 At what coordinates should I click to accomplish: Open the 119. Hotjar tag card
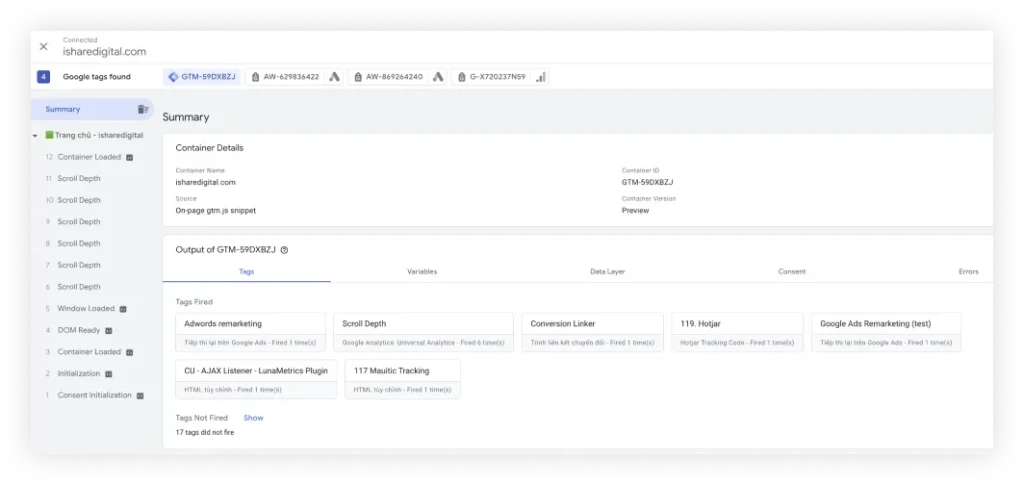[x=737, y=332]
